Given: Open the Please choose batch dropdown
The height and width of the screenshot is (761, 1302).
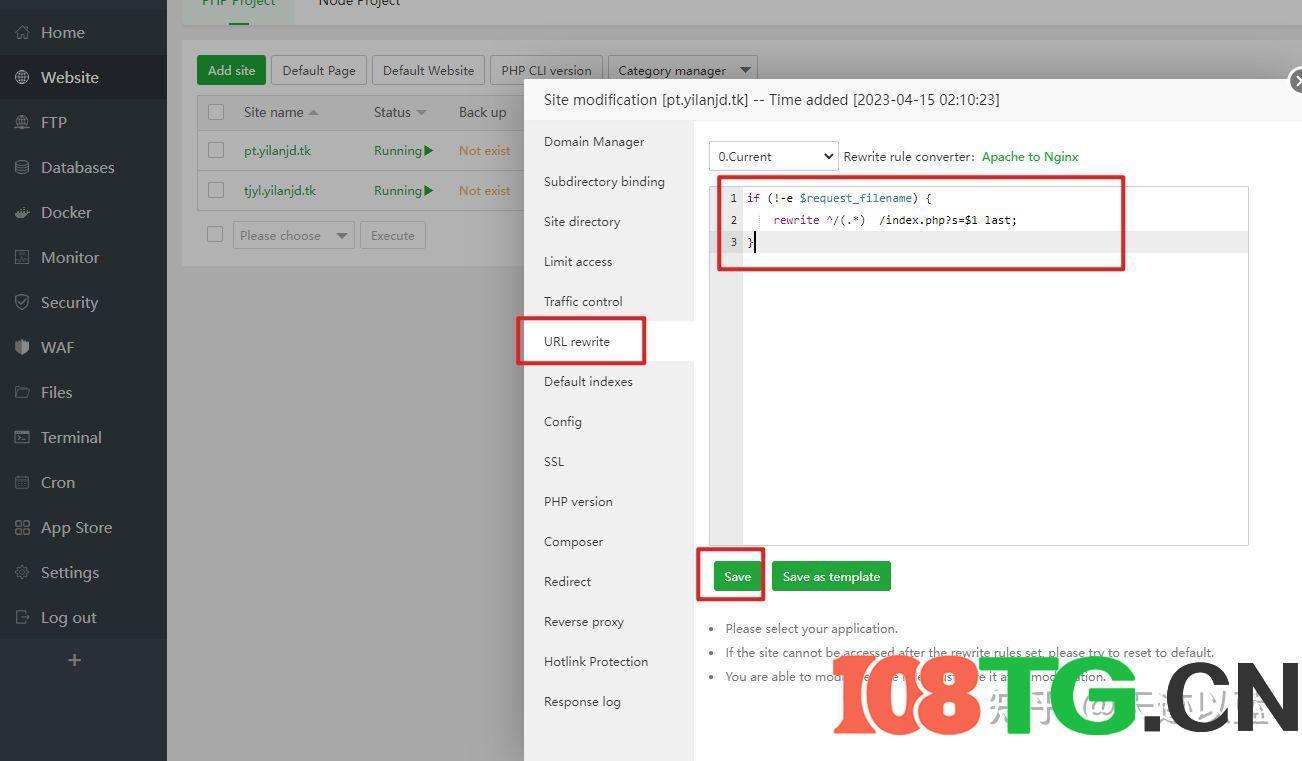Looking at the screenshot, I should click(x=293, y=236).
